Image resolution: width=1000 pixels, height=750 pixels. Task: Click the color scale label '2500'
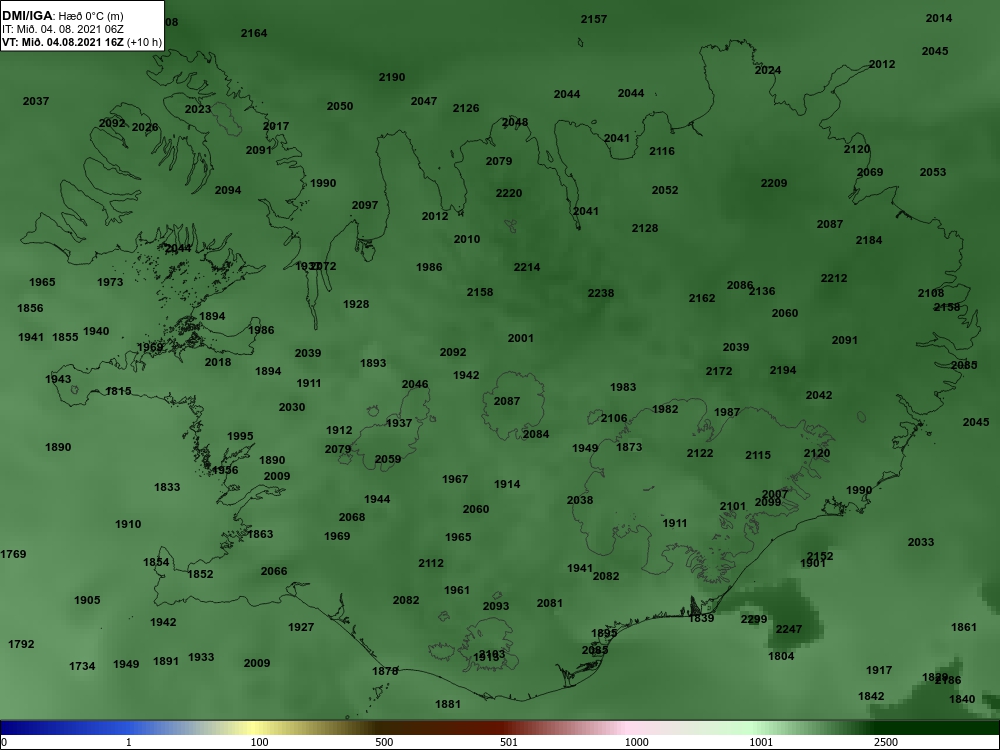coord(886,742)
